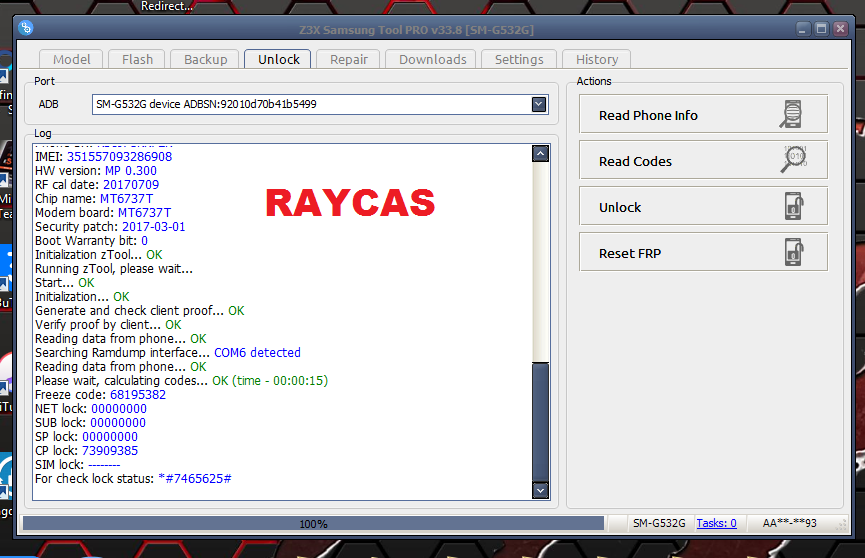Click the IMEI value 351557093286908
This screenshot has width=865, height=558.
[119, 157]
